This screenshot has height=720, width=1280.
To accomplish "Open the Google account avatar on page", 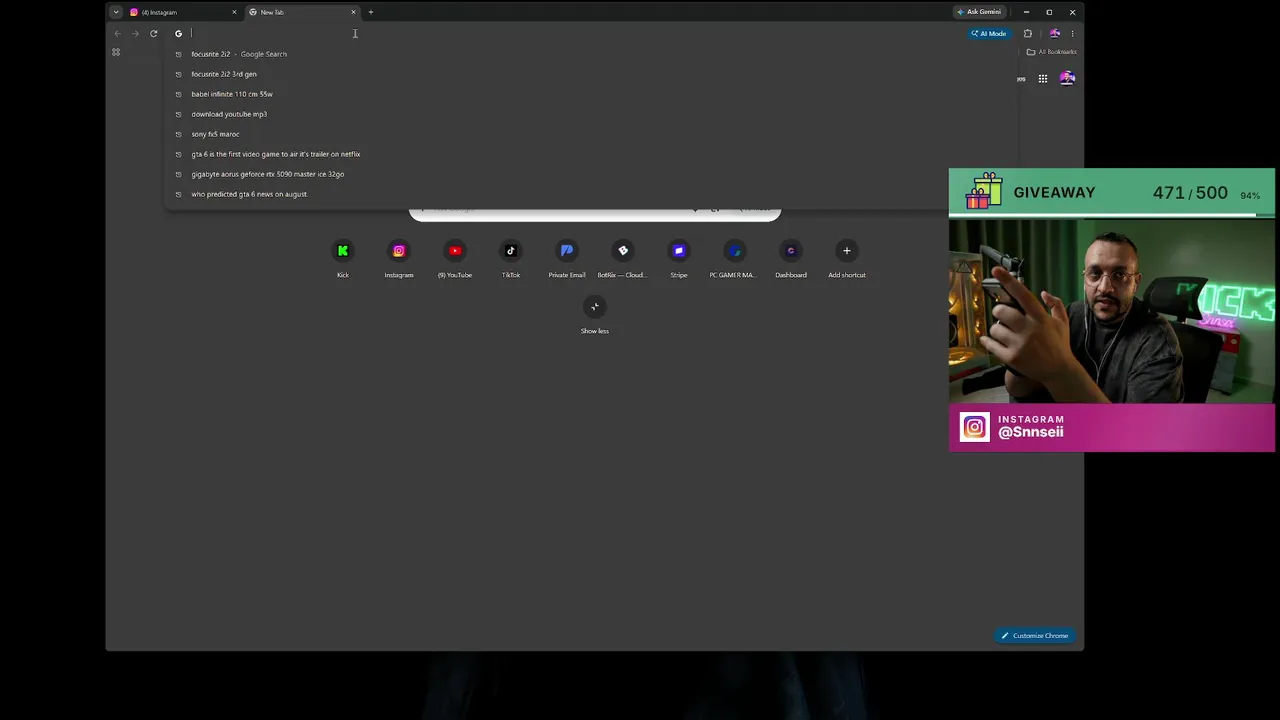I will tap(1067, 78).
